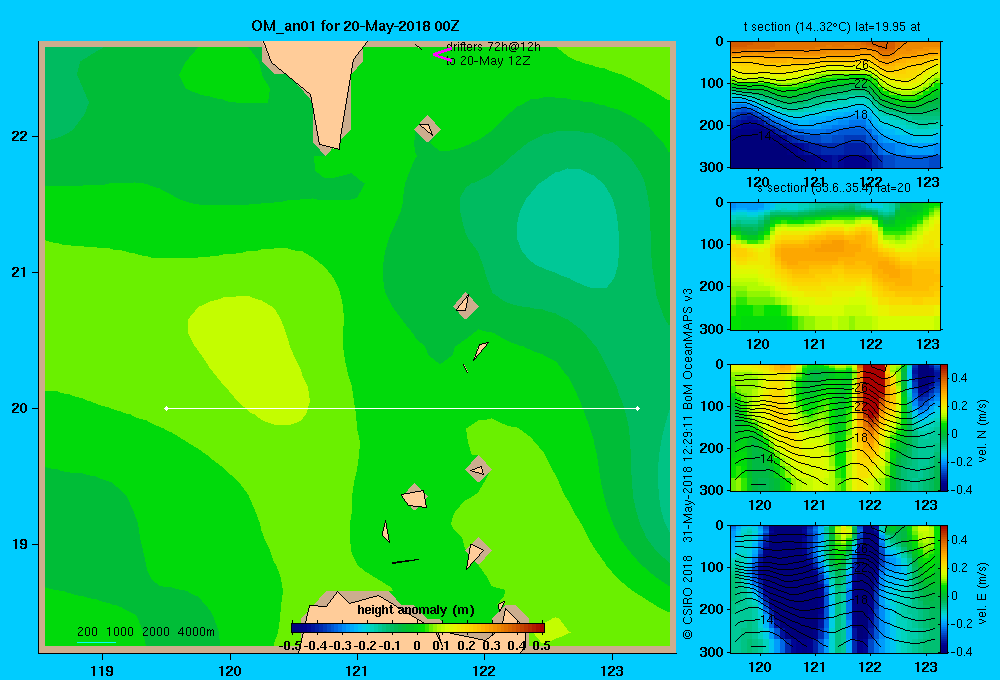Click the 't section (14..32°C) lat=19.95' title
The height and width of the screenshot is (680, 1000).
[832, 27]
